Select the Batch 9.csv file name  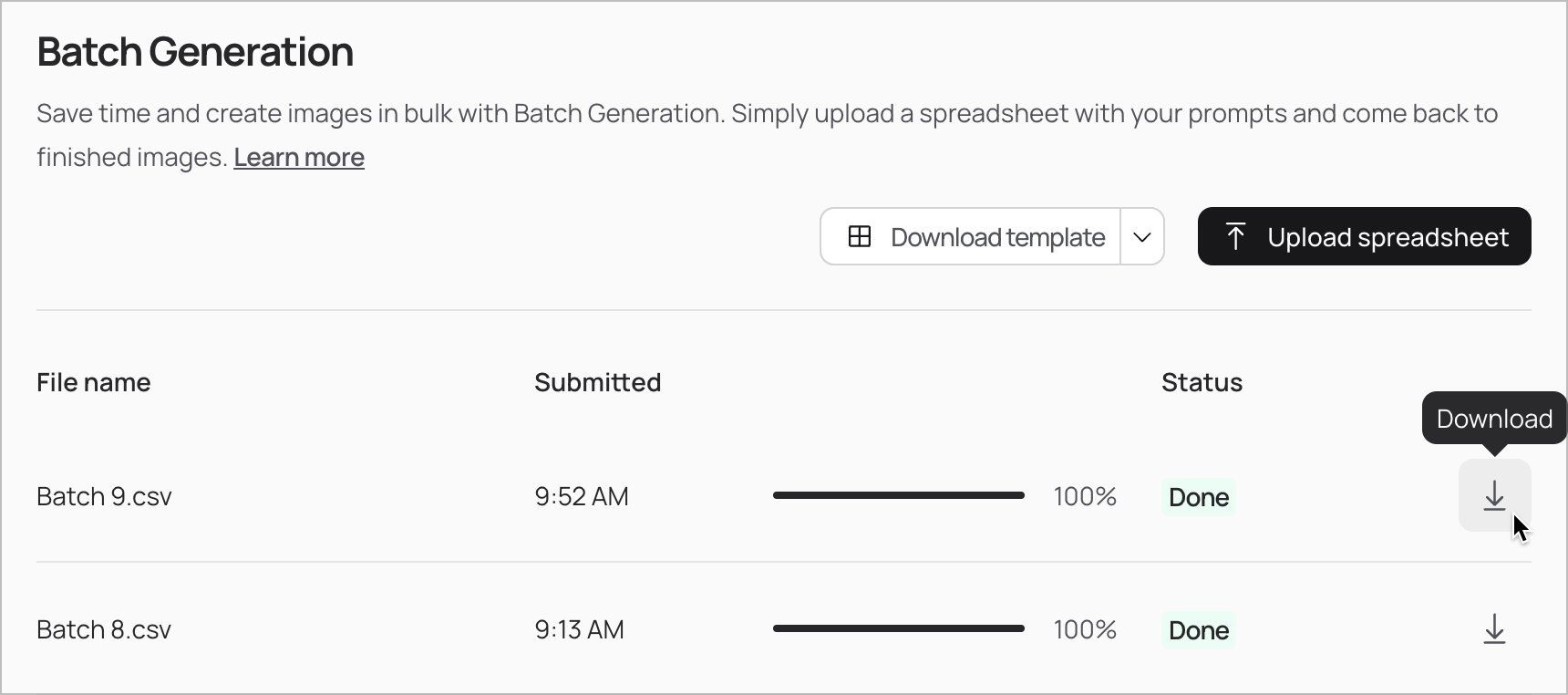pyautogui.click(x=104, y=496)
